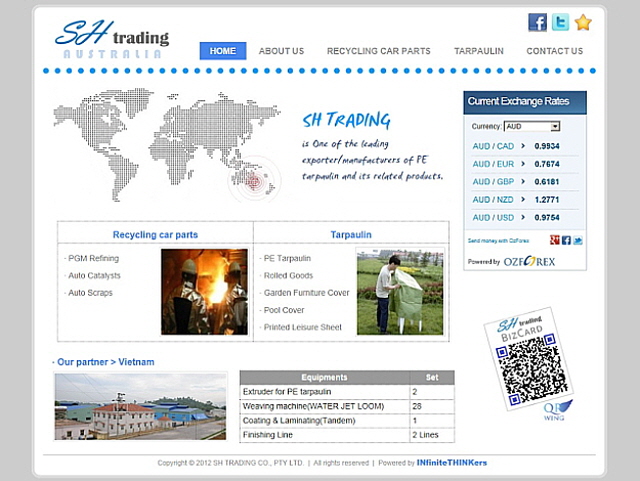This screenshot has height=481, width=640.
Task: Open the INfiniteTHINKers footer link
Action: 452,463
